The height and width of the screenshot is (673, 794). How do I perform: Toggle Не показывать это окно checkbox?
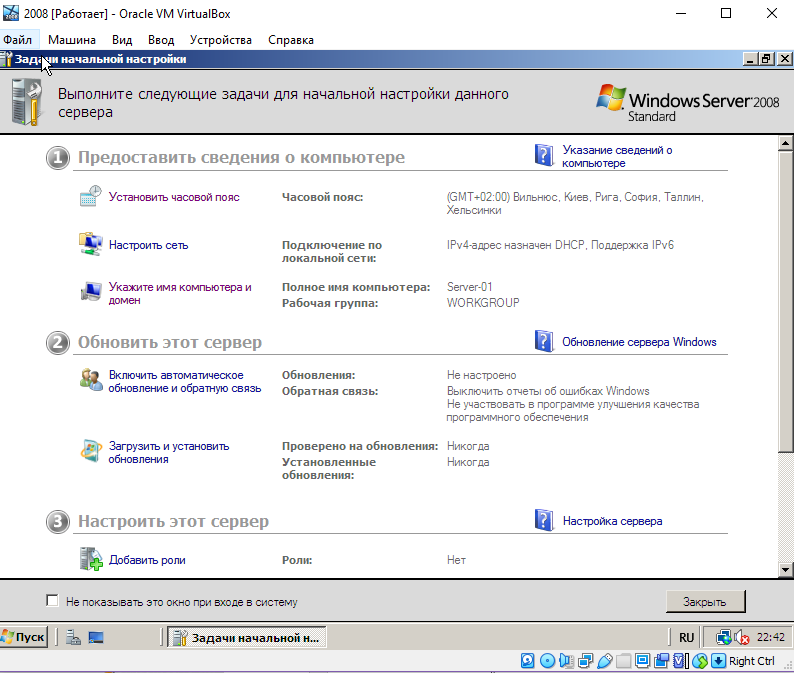52,601
